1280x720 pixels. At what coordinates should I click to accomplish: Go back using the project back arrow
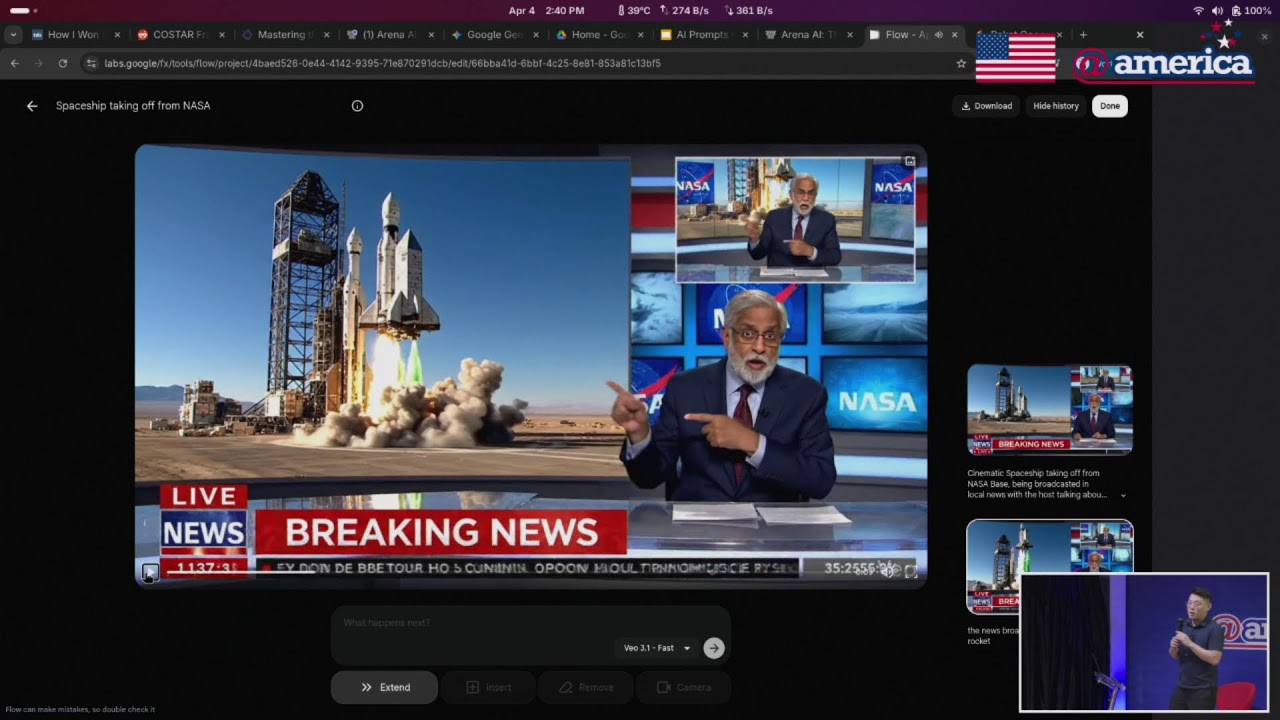click(32, 106)
